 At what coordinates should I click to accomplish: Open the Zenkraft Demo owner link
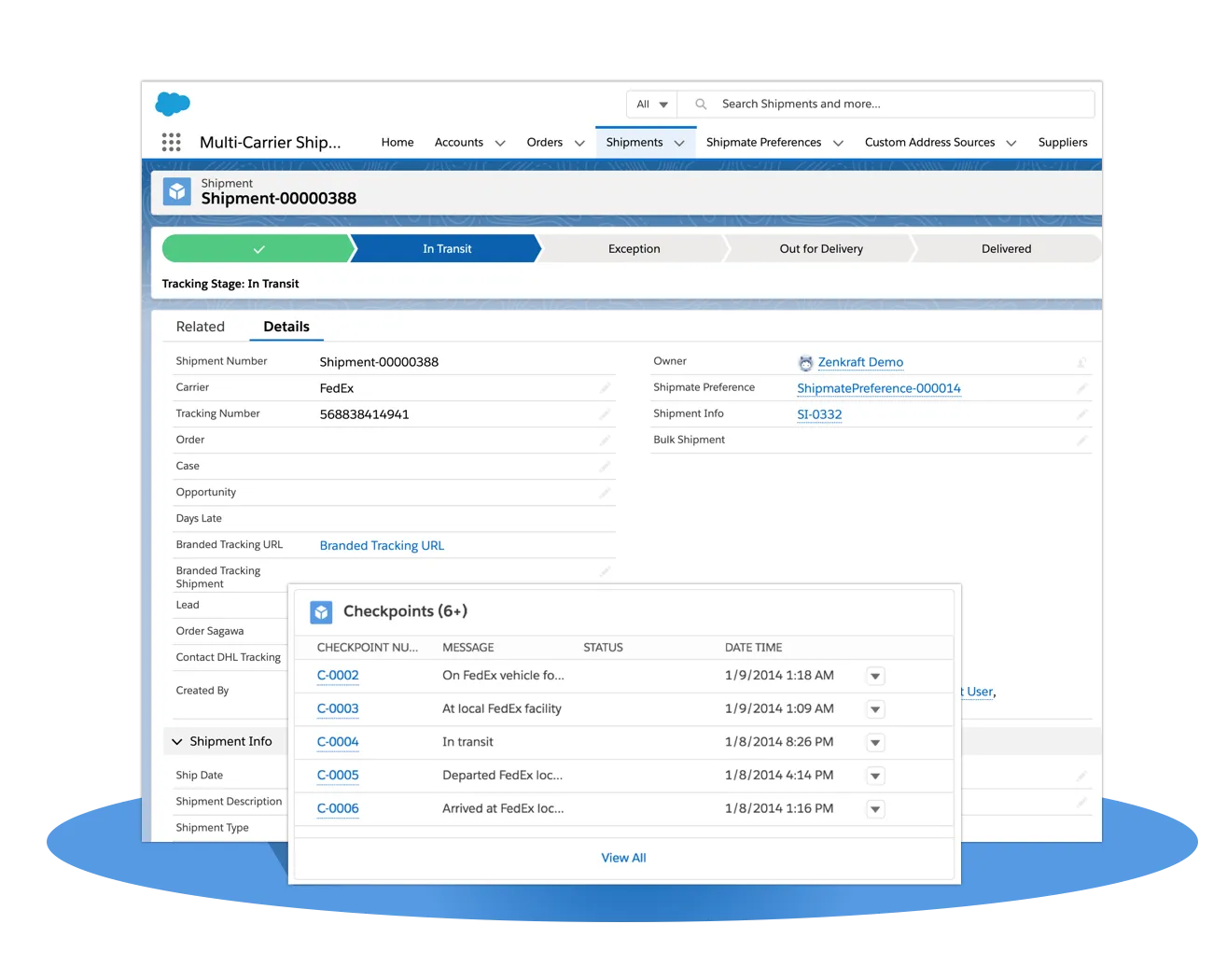tap(860, 362)
